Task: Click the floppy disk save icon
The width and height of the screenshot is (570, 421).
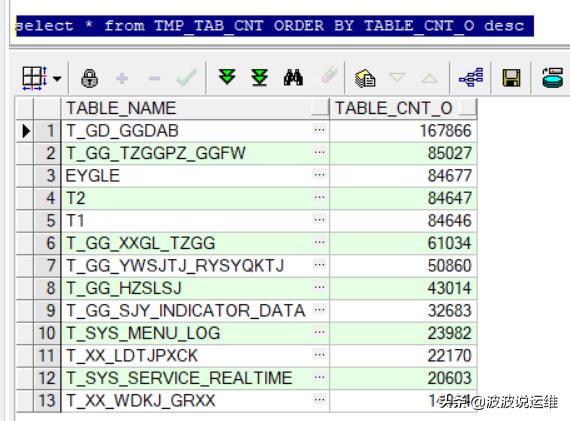Action: point(511,78)
